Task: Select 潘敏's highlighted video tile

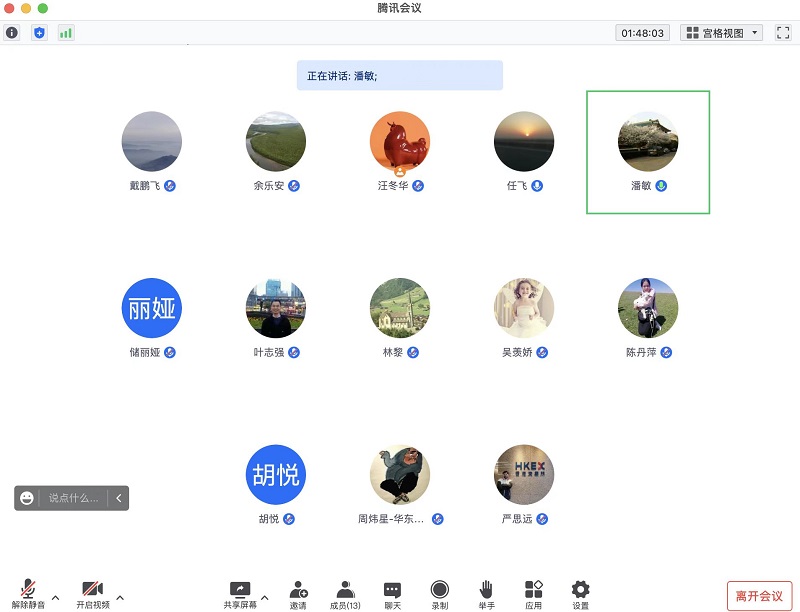Action: (x=648, y=151)
